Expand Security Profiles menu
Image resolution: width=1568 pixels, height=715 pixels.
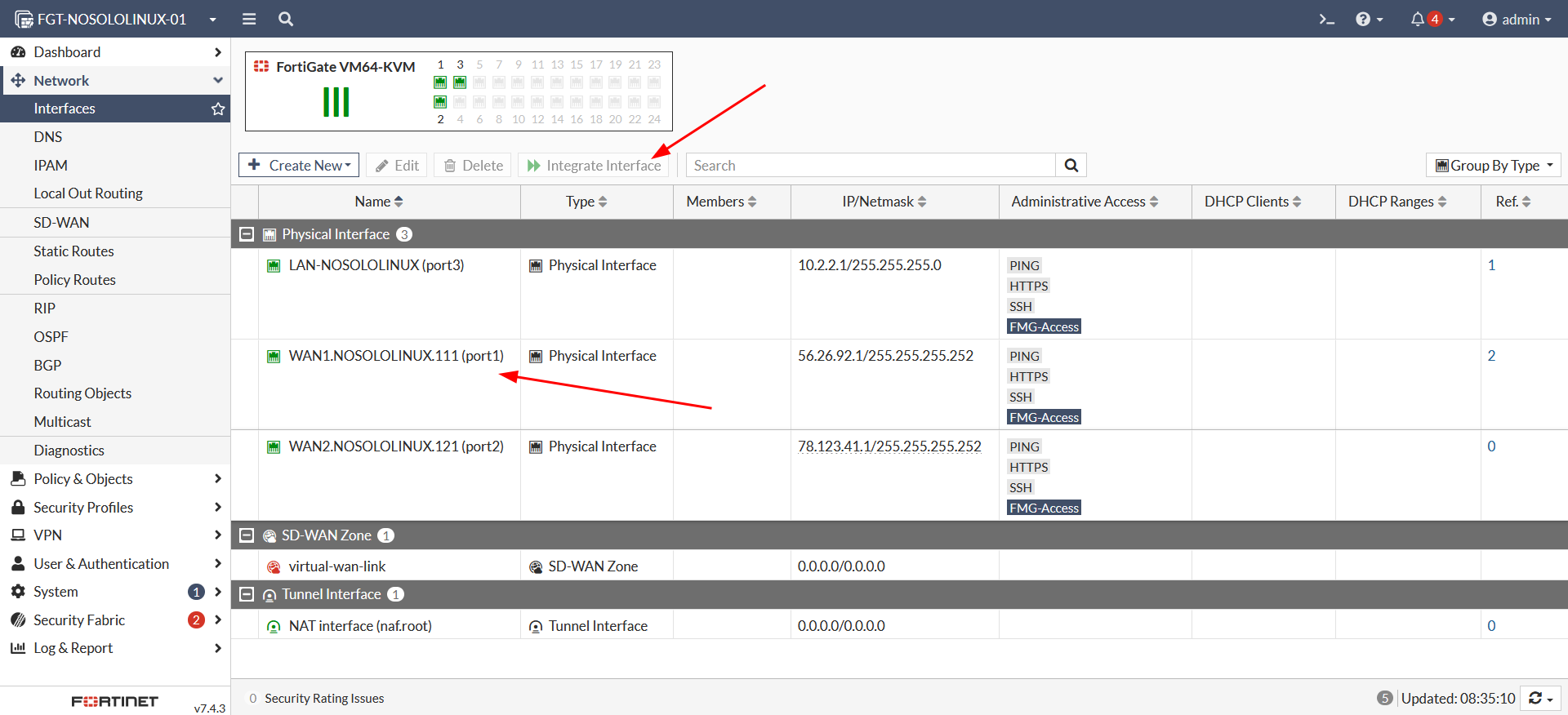(115, 507)
